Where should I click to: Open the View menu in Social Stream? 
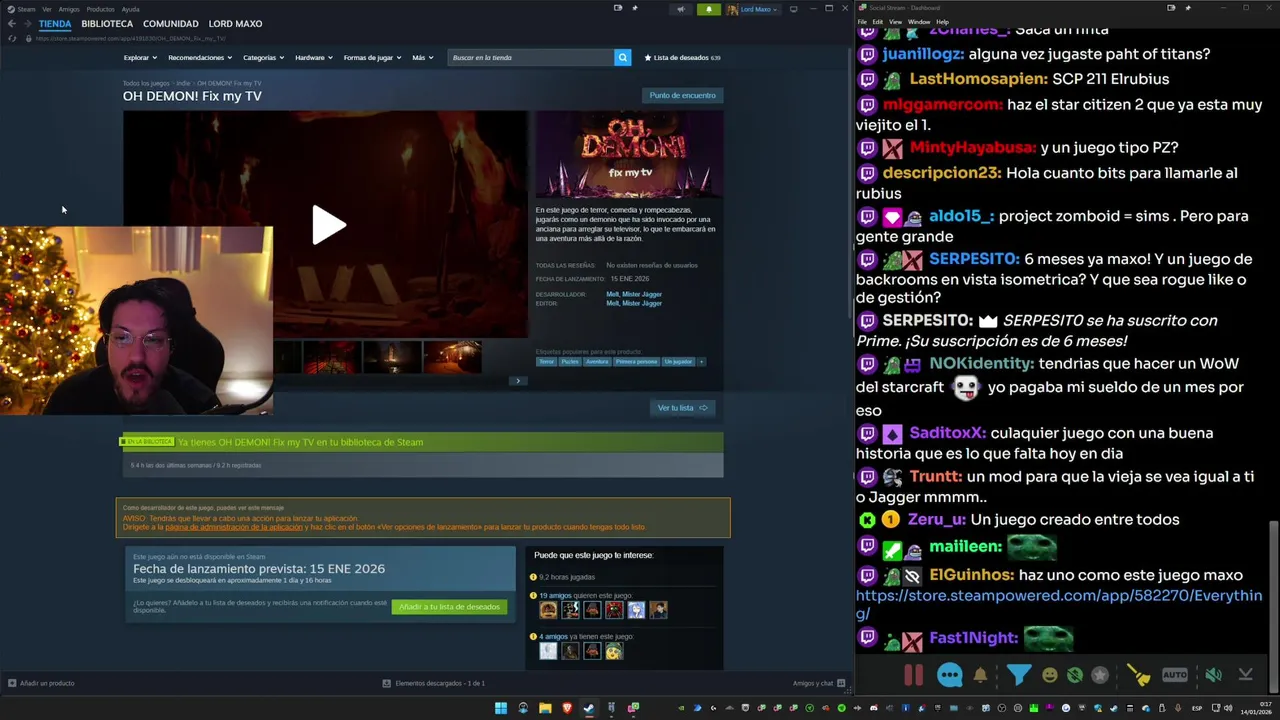tap(895, 21)
